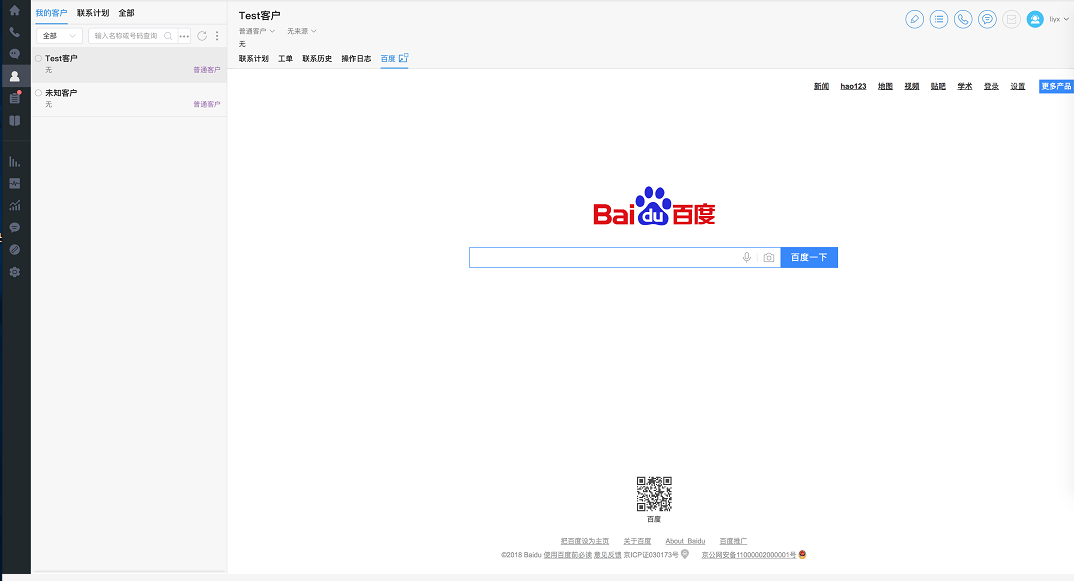The image size is (1074, 581).
Task: Open the 全部 filter dropdown
Action: (x=59, y=36)
